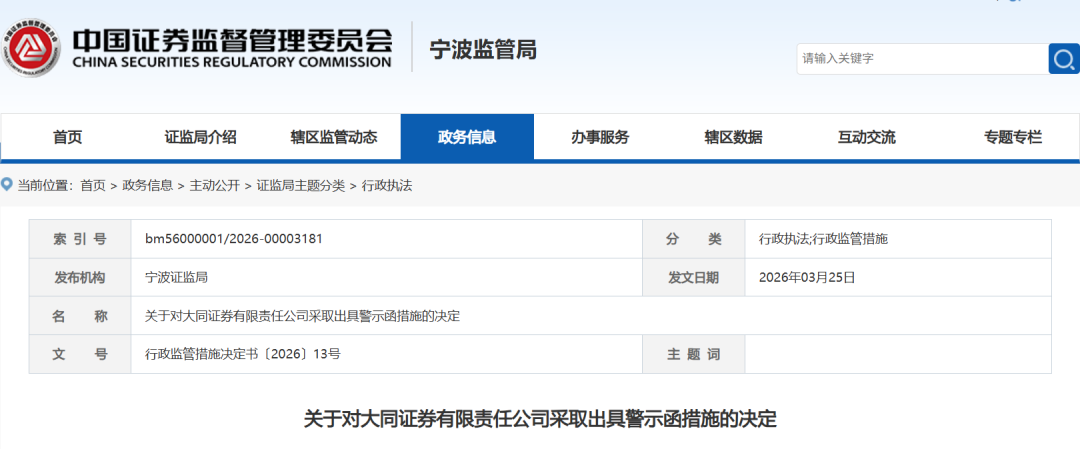
Task: Click the date 2026年03月25日
Action: tap(807, 278)
